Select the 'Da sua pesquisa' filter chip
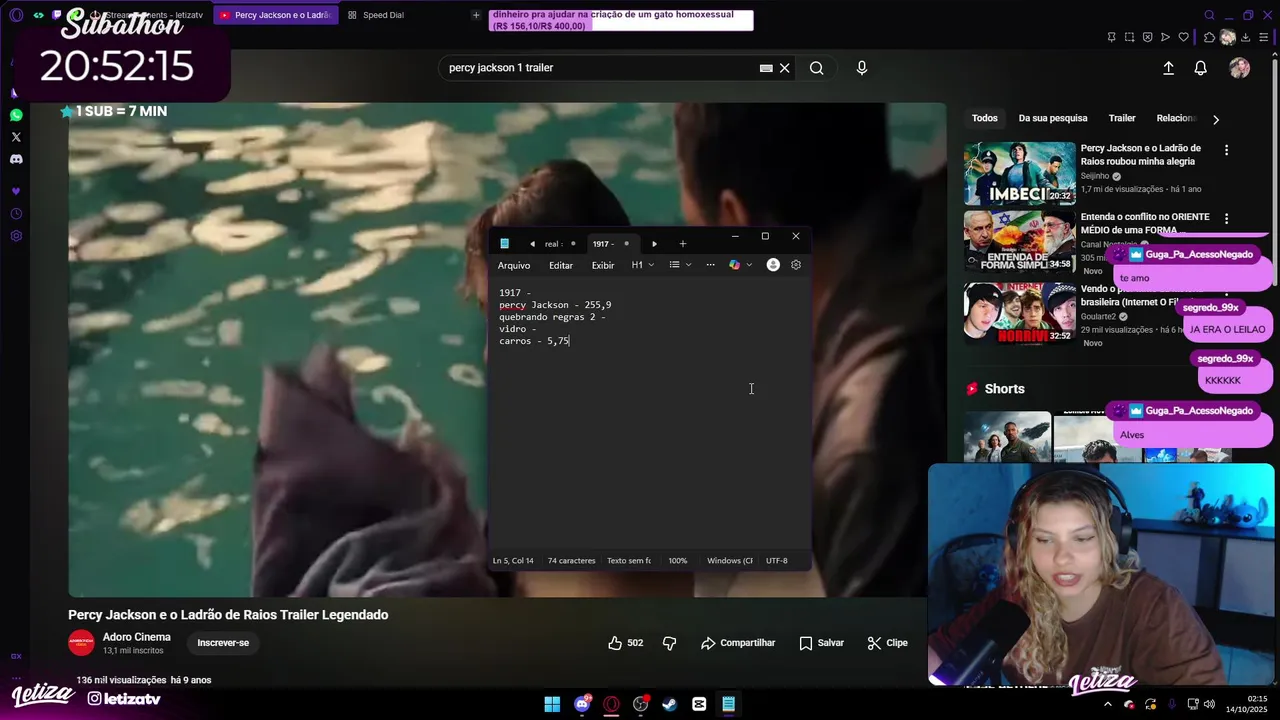The height and width of the screenshot is (720, 1280). click(1053, 118)
